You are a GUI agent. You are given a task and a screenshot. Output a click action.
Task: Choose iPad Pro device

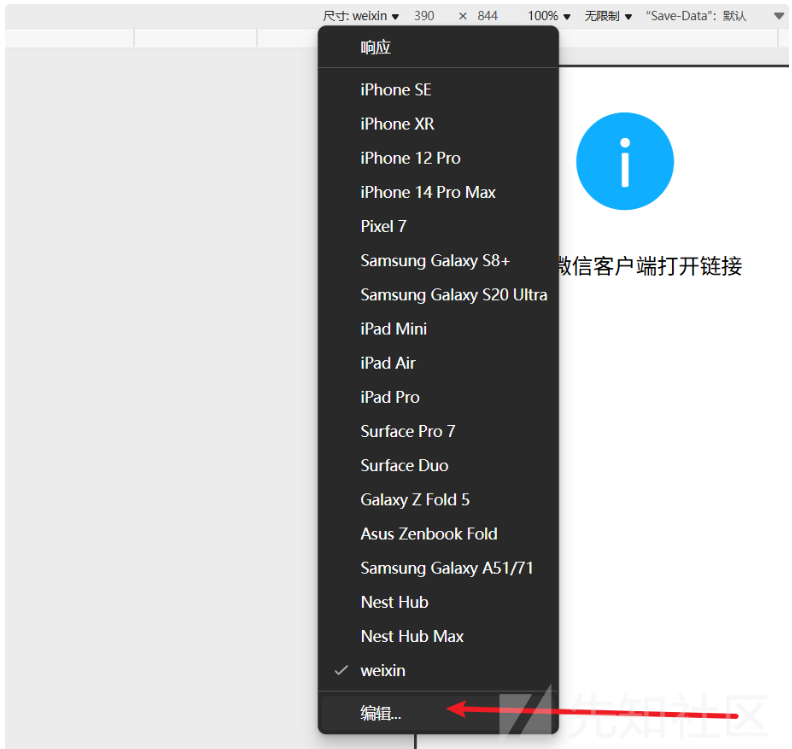pyautogui.click(x=438, y=397)
